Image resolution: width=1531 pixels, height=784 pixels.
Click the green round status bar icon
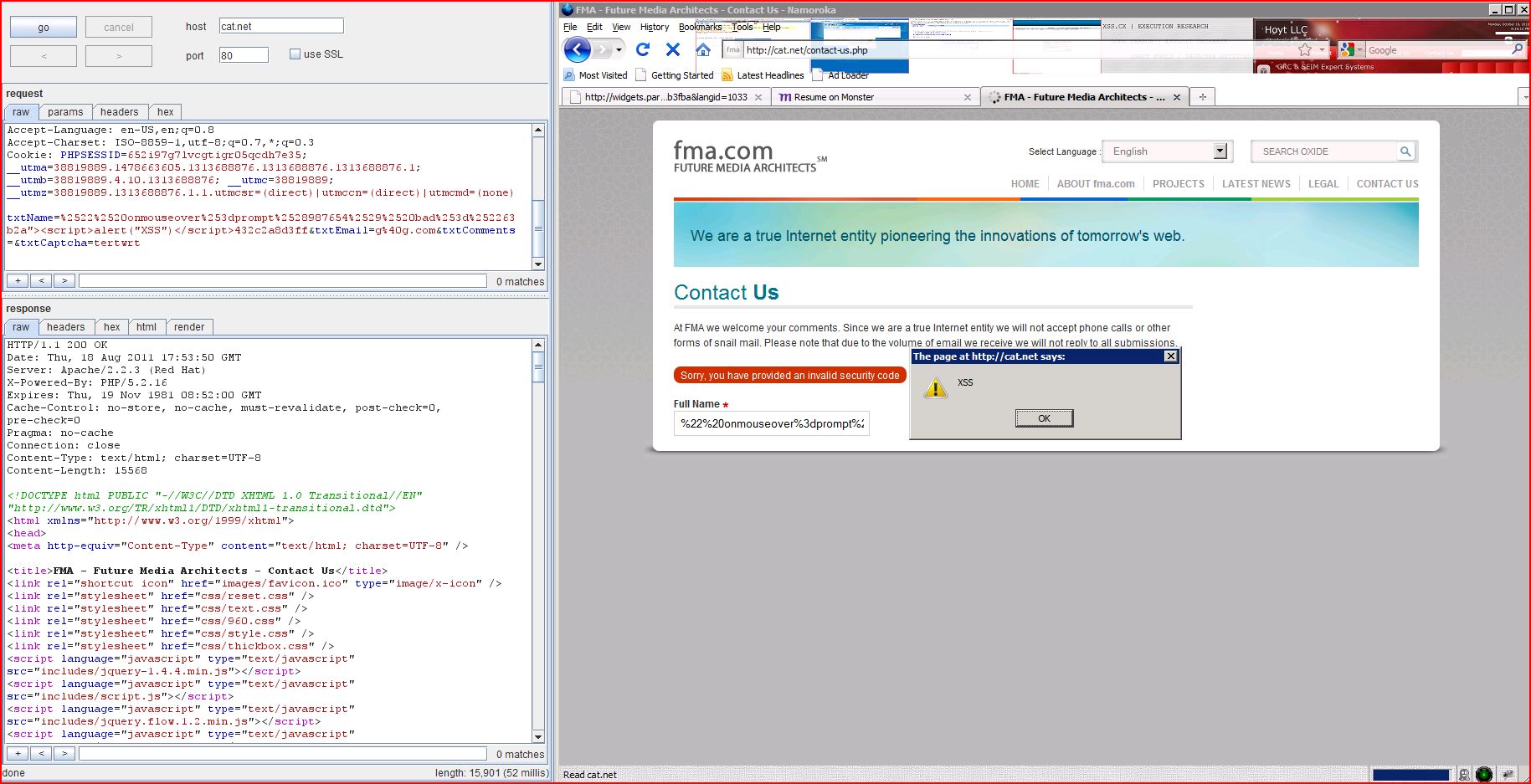[x=1484, y=774]
